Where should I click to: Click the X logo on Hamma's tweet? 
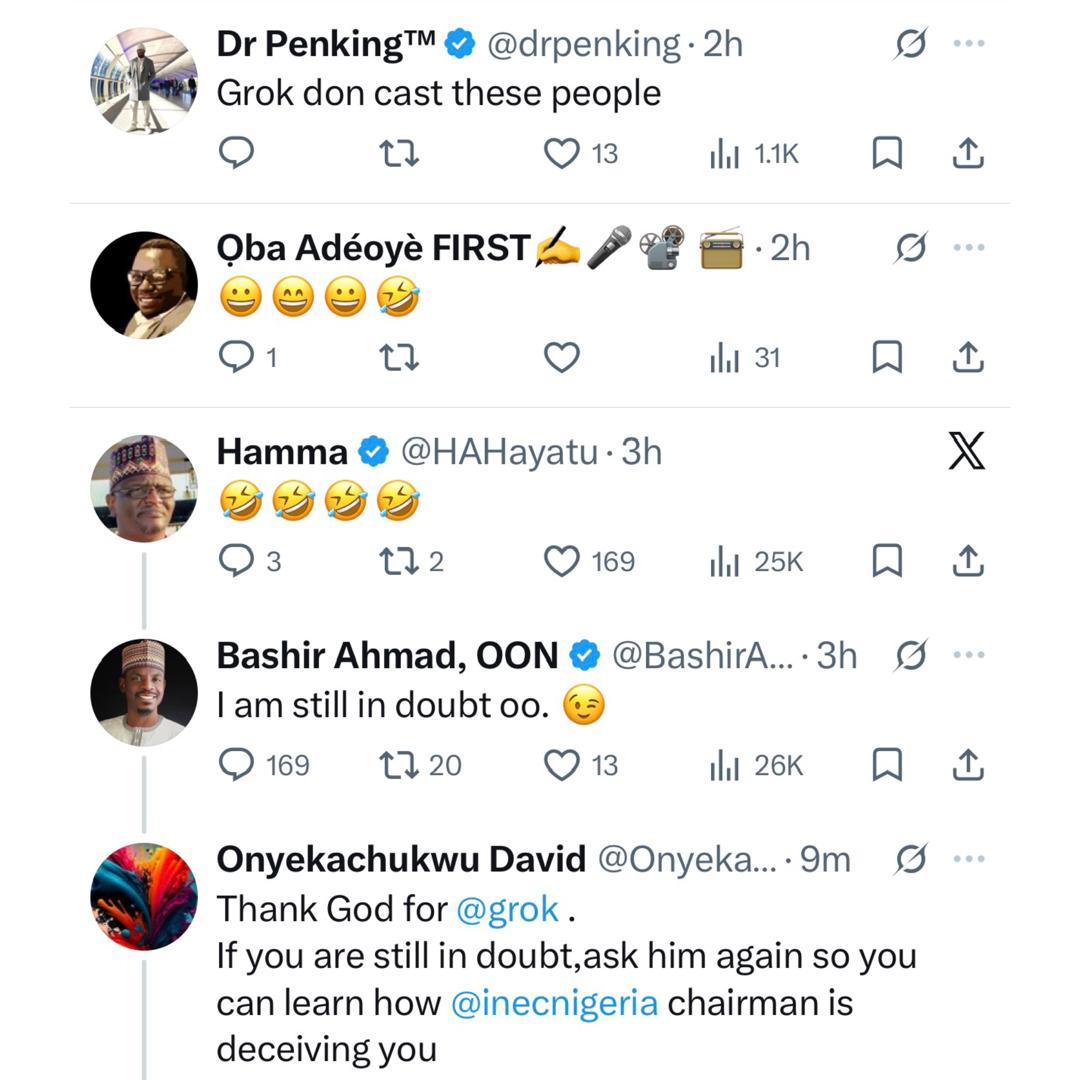coord(967,452)
